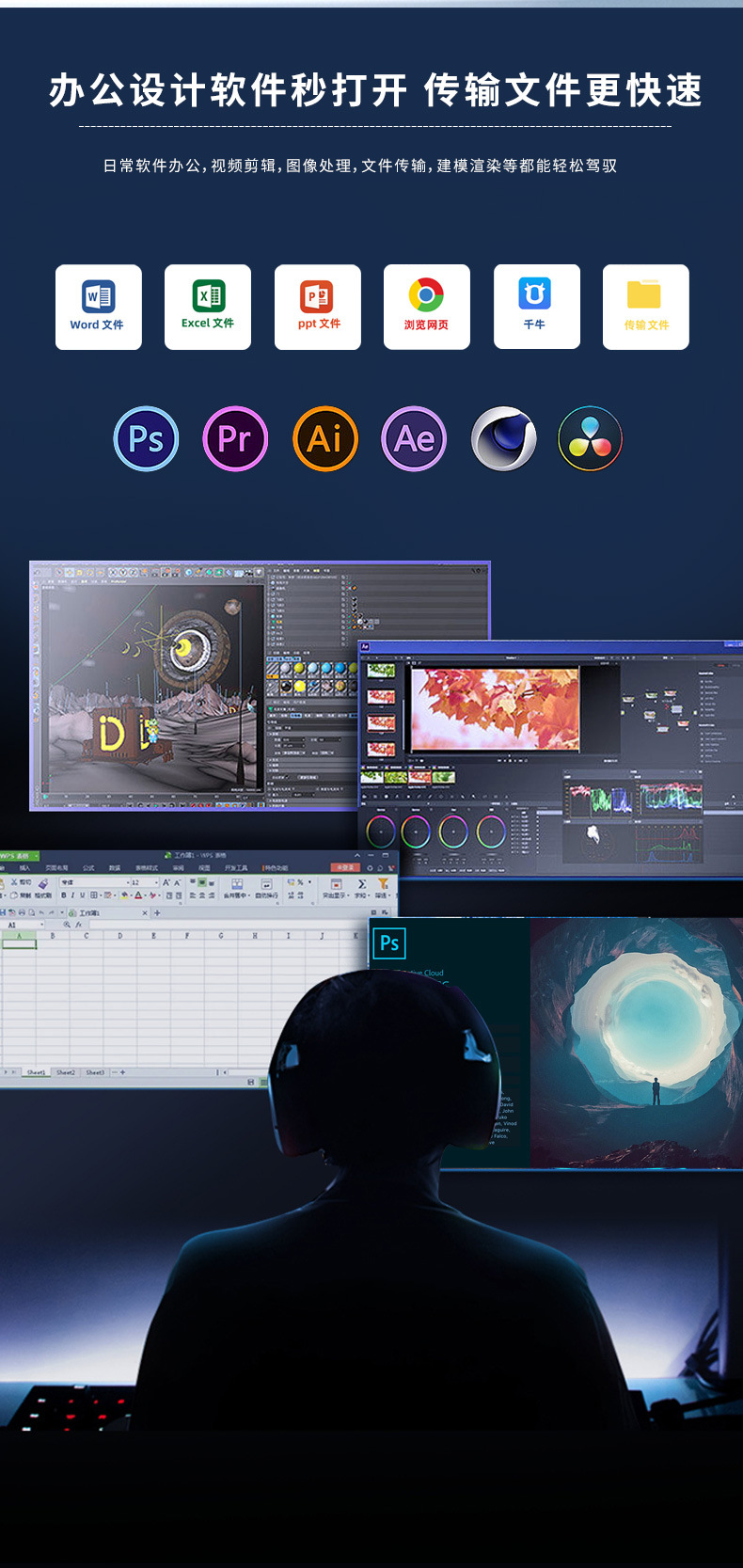Click the Σ sum icon in WPS ribbon
The height and width of the screenshot is (1568, 743).
click(362, 883)
